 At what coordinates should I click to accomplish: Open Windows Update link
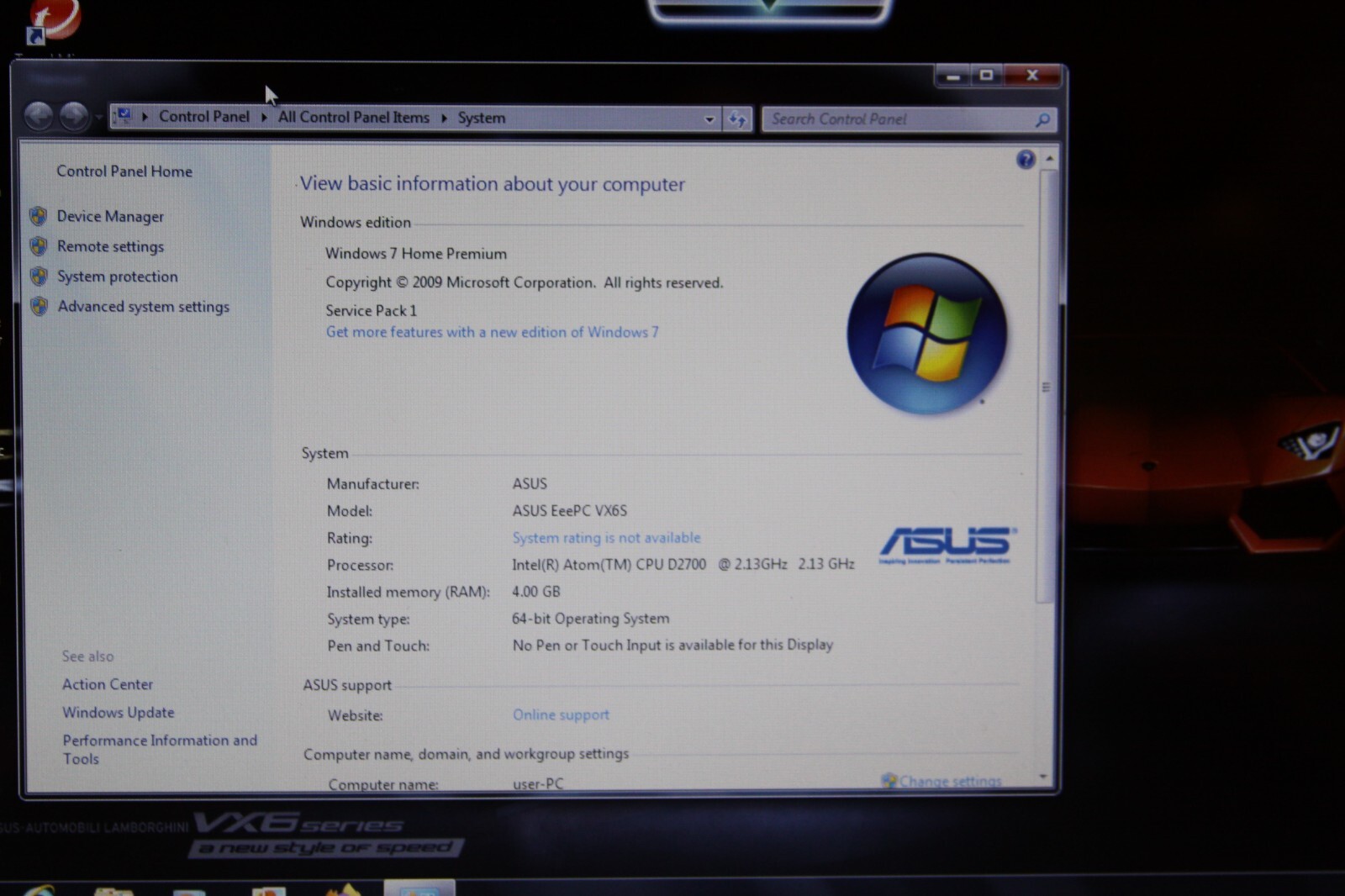click(x=119, y=712)
